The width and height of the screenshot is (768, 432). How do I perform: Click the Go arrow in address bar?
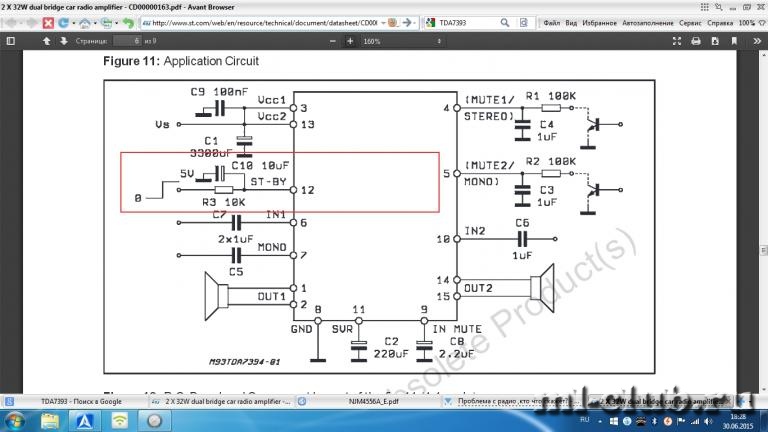tap(407, 23)
